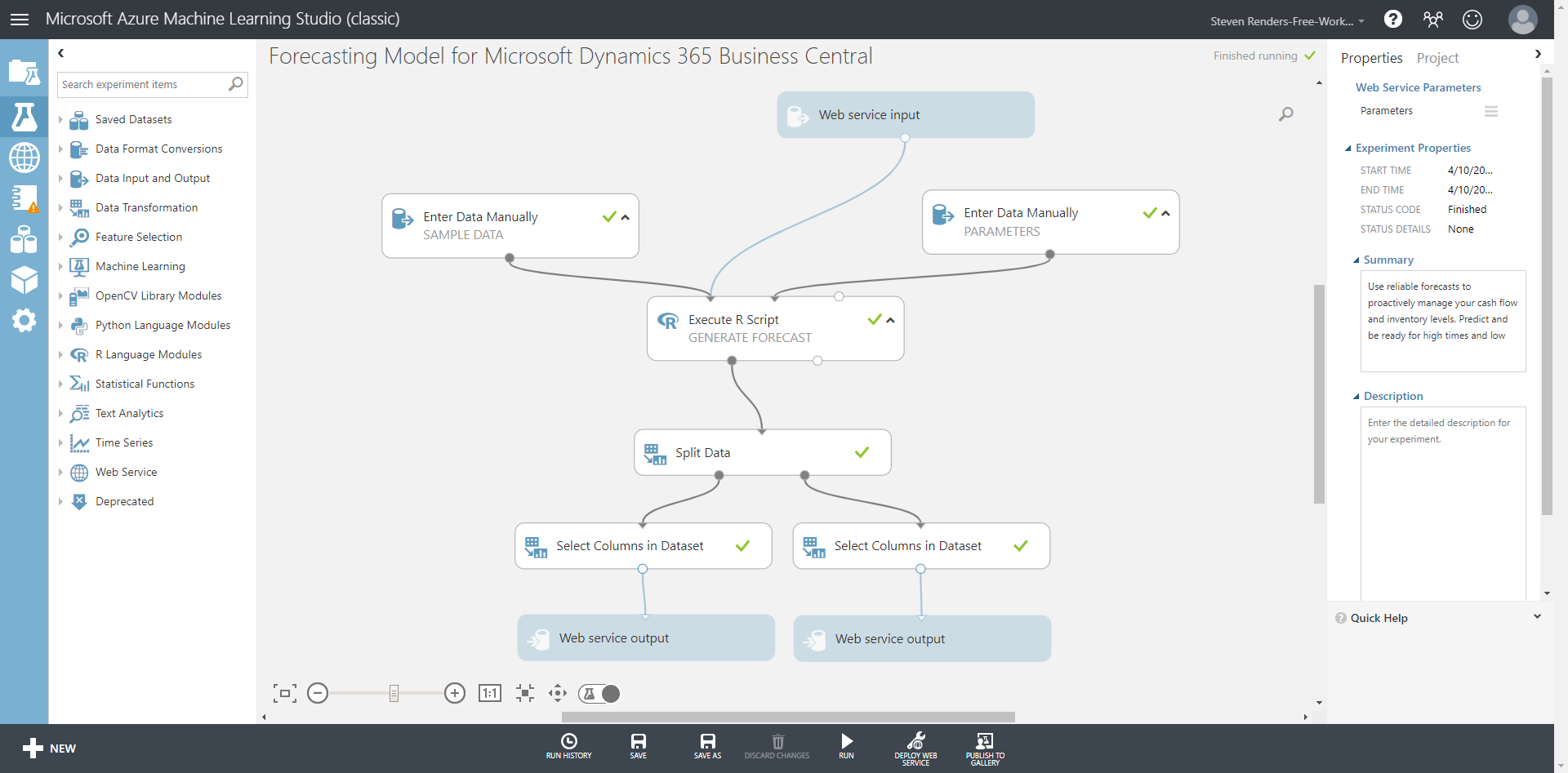1568x773 pixels.
Task: Open the Datasets icon in left rail
Action: click(x=24, y=239)
